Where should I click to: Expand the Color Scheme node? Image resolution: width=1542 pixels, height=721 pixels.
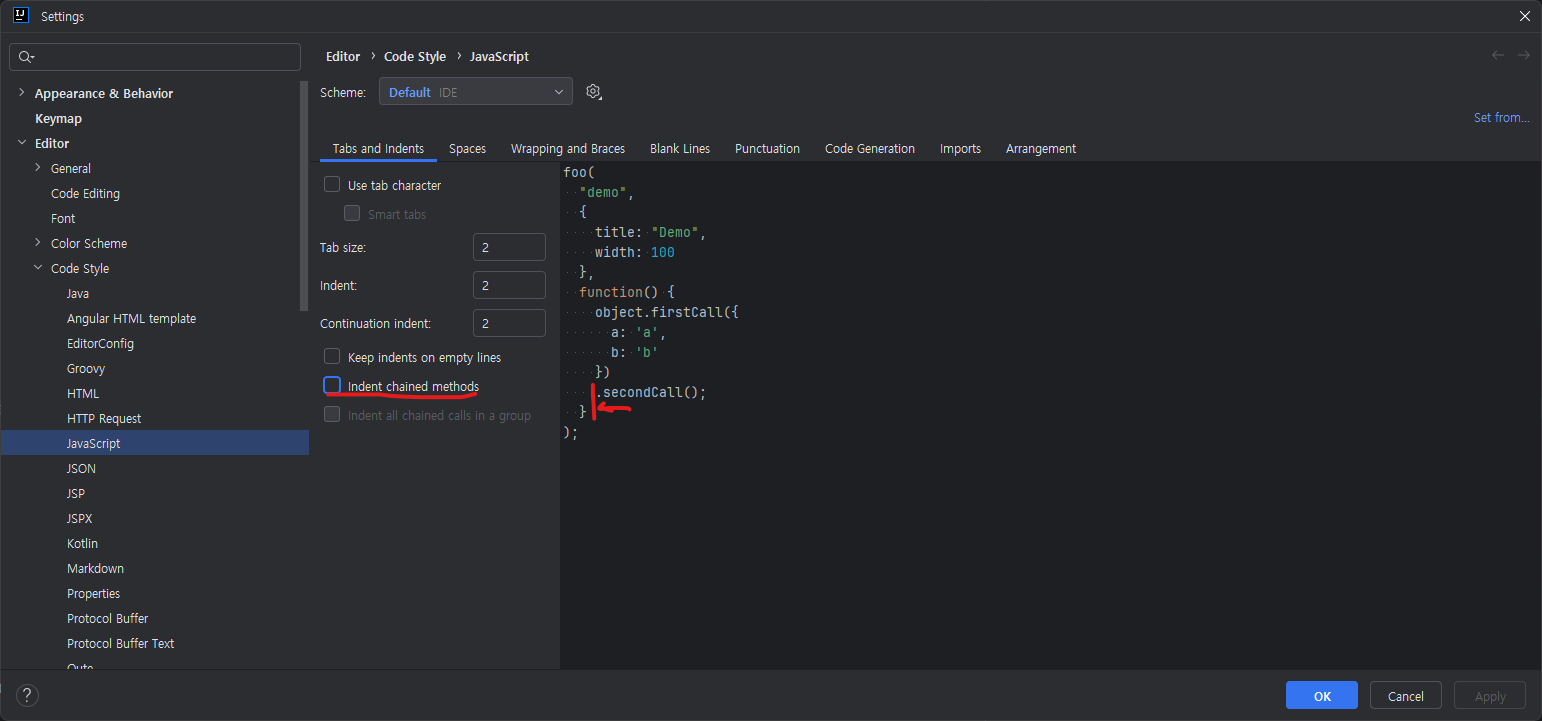pyautogui.click(x=38, y=243)
